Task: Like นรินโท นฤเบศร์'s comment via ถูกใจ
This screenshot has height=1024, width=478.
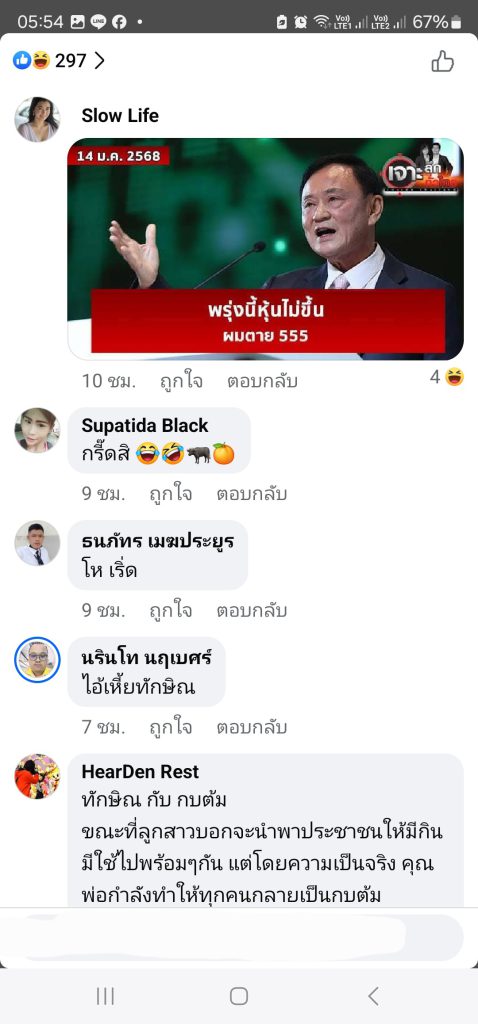Action: click(170, 727)
